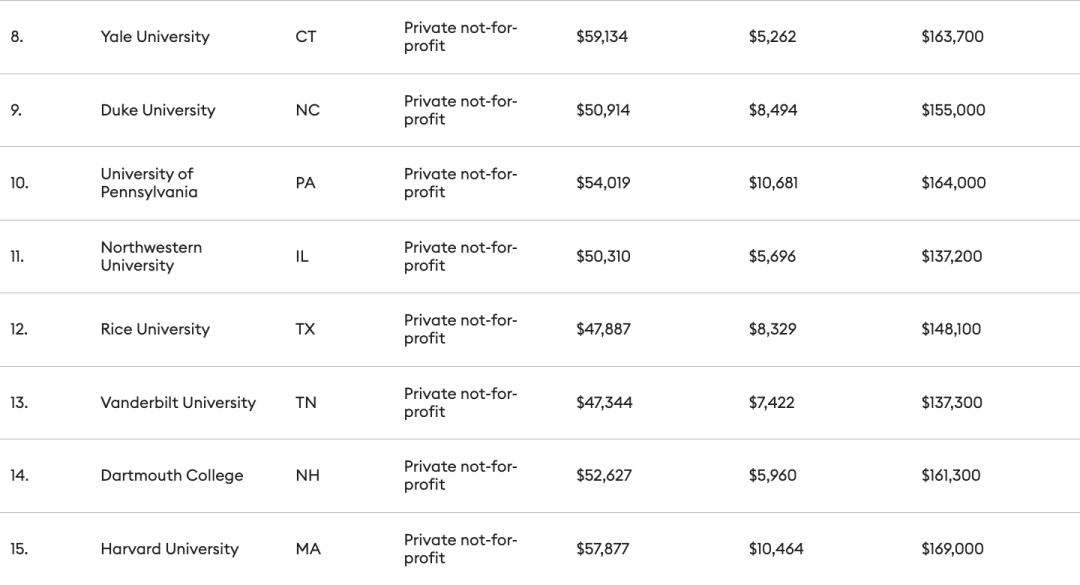Open Vanderbilt University listing
Image resolution: width=1080 pixels, height=585 pixels.
pyautogui.click(x=178, y=402)
